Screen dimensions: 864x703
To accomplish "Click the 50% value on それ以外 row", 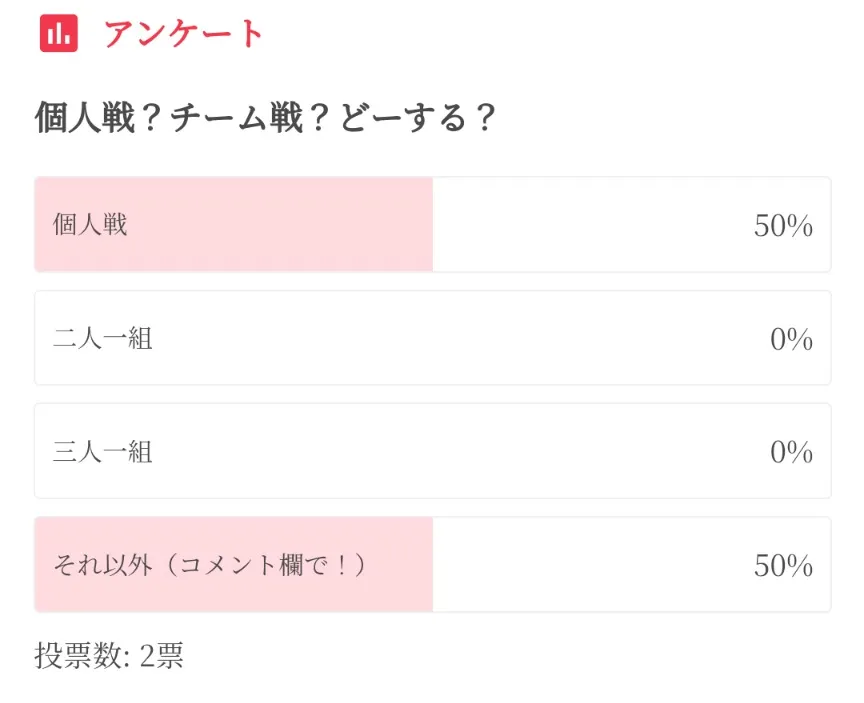I will click(783, 566).
